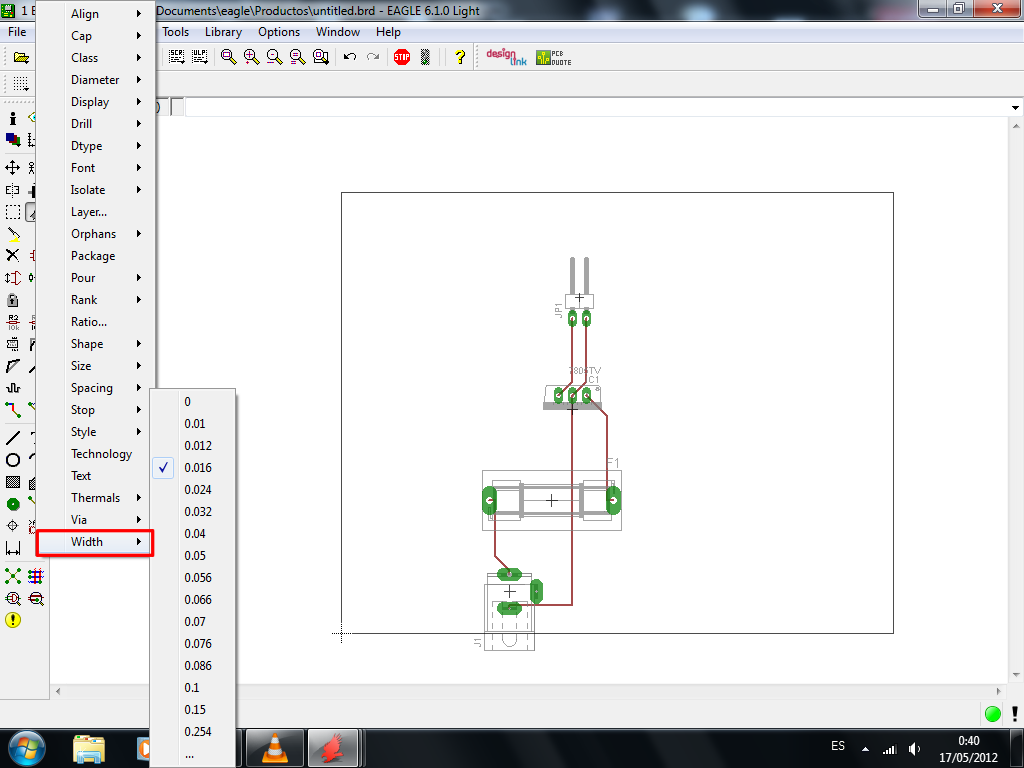1024x768 pixels.
Task: Choose Package from the Change menu
Action: point(96,255)
